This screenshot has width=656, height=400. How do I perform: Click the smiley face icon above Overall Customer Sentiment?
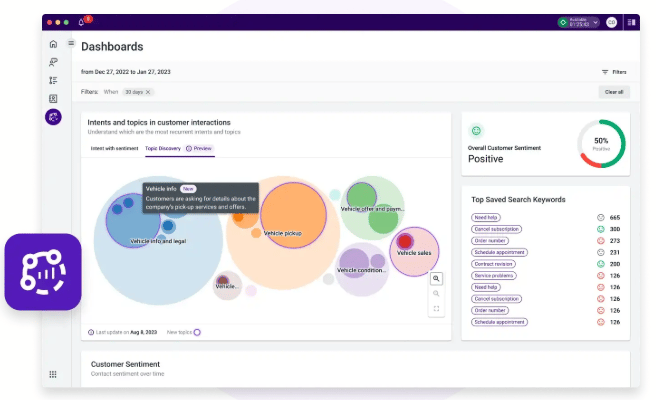(x=476, y=131)
